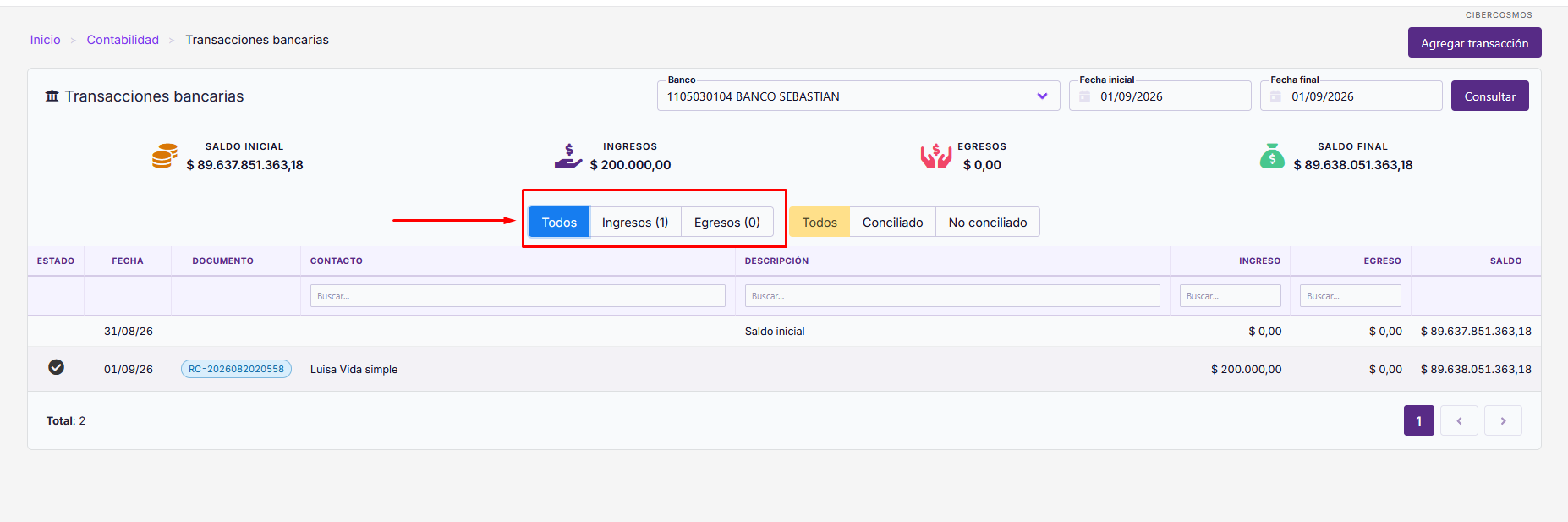Focus the Contacto search field

[518, 295]
